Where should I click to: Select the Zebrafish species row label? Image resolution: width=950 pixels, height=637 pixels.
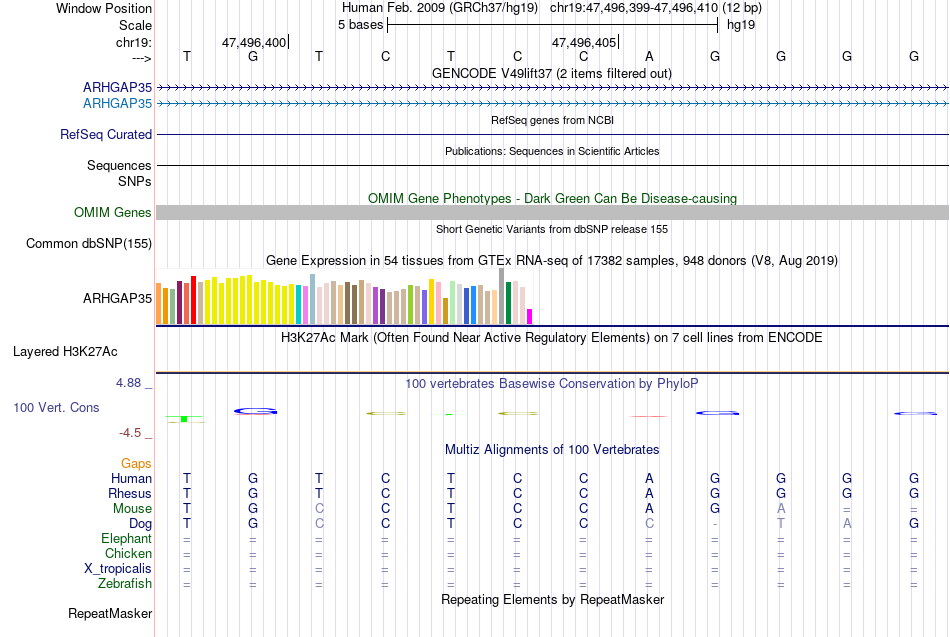pyautogui.click(x=125, y=584)
